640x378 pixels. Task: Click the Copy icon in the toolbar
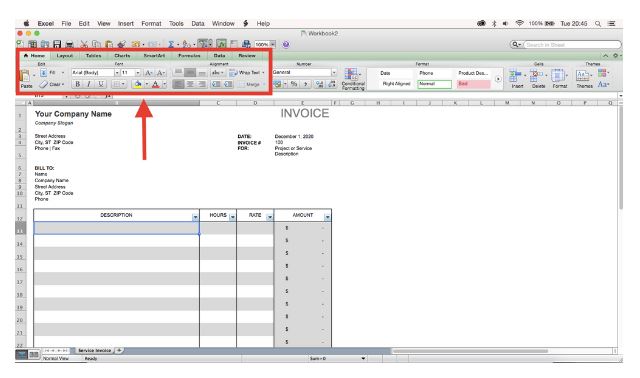pyautogui.click(x=96, y=44)
